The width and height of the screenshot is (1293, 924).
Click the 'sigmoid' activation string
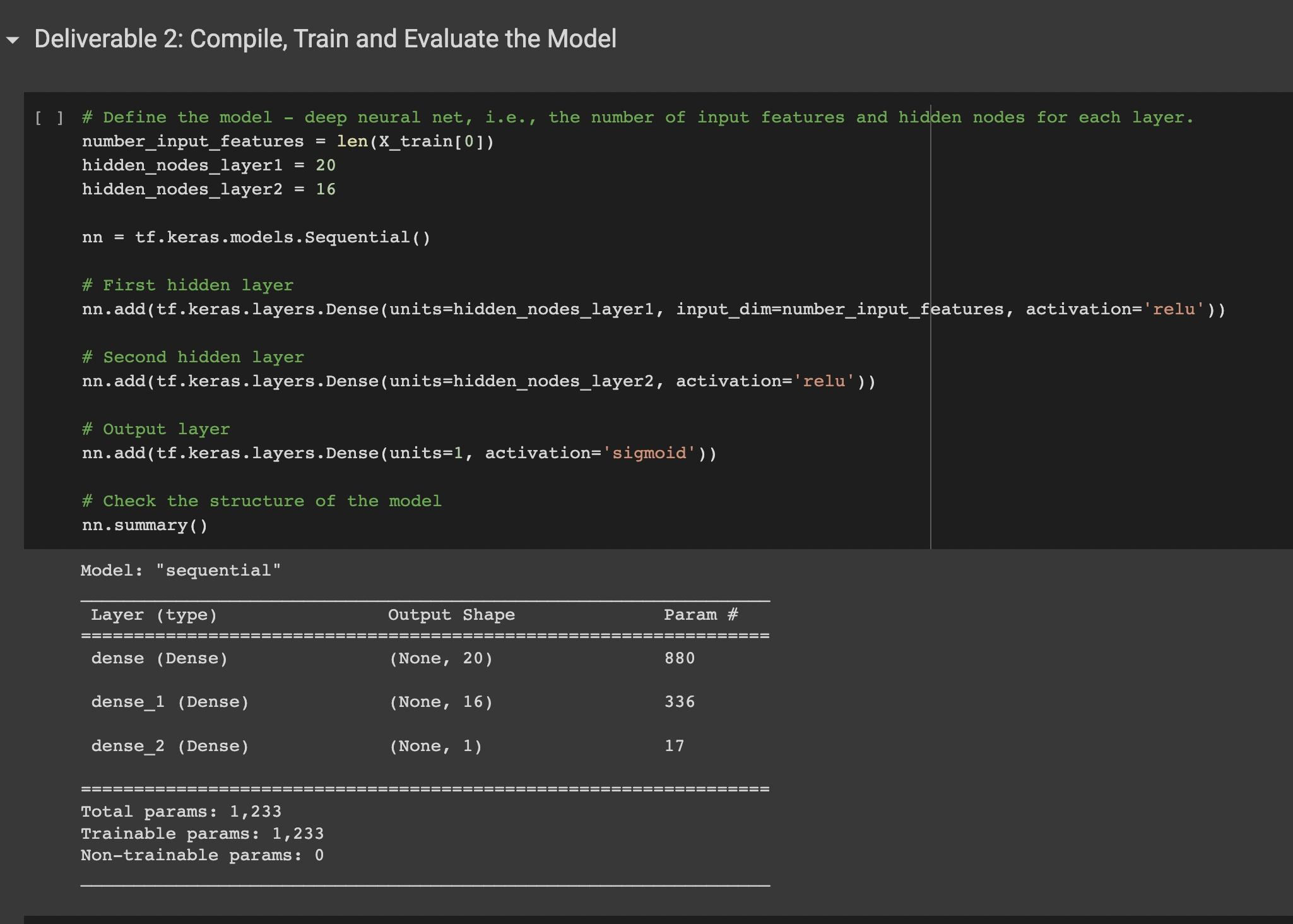pos(649,453)
